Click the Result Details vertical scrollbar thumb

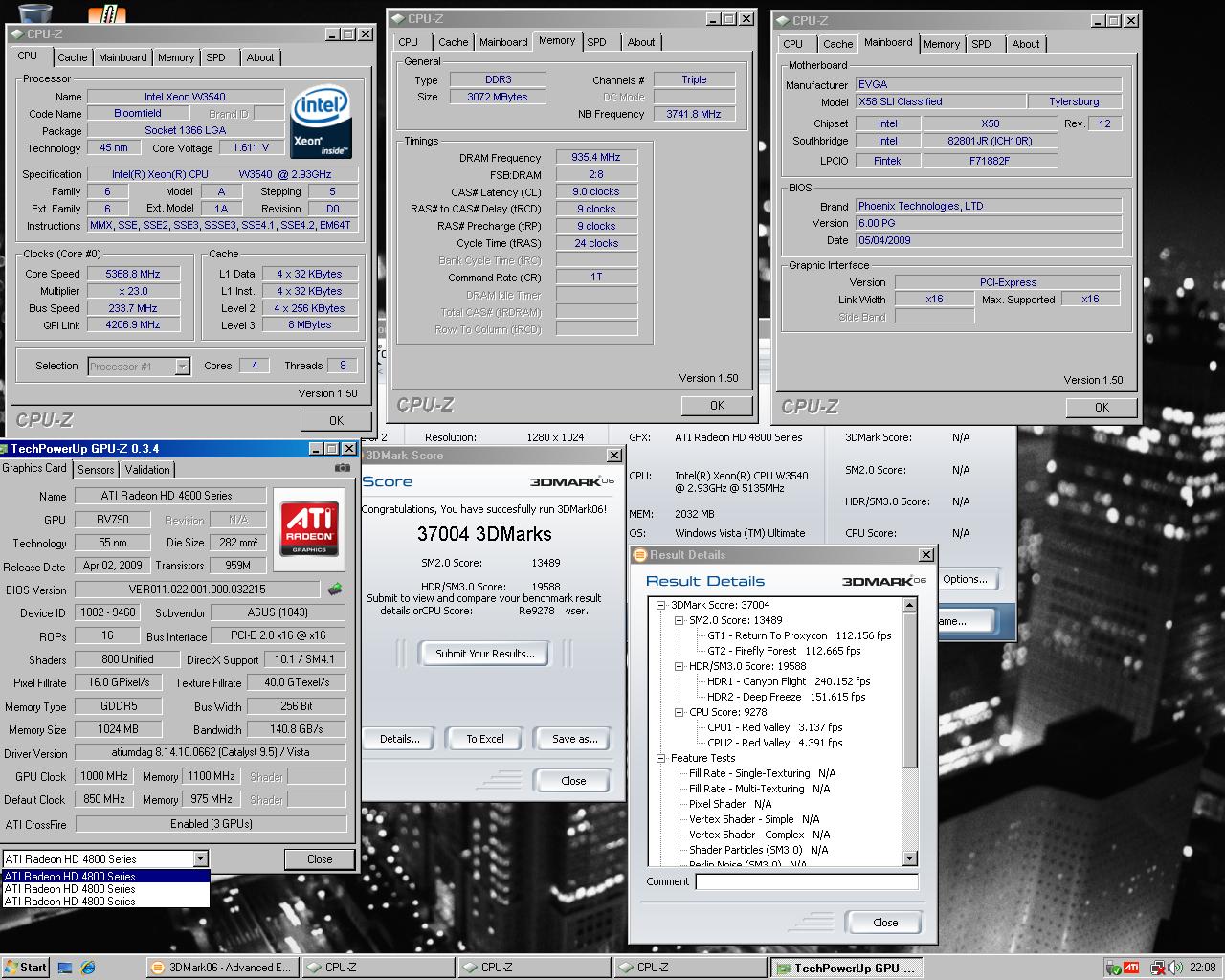click(910, 690)
